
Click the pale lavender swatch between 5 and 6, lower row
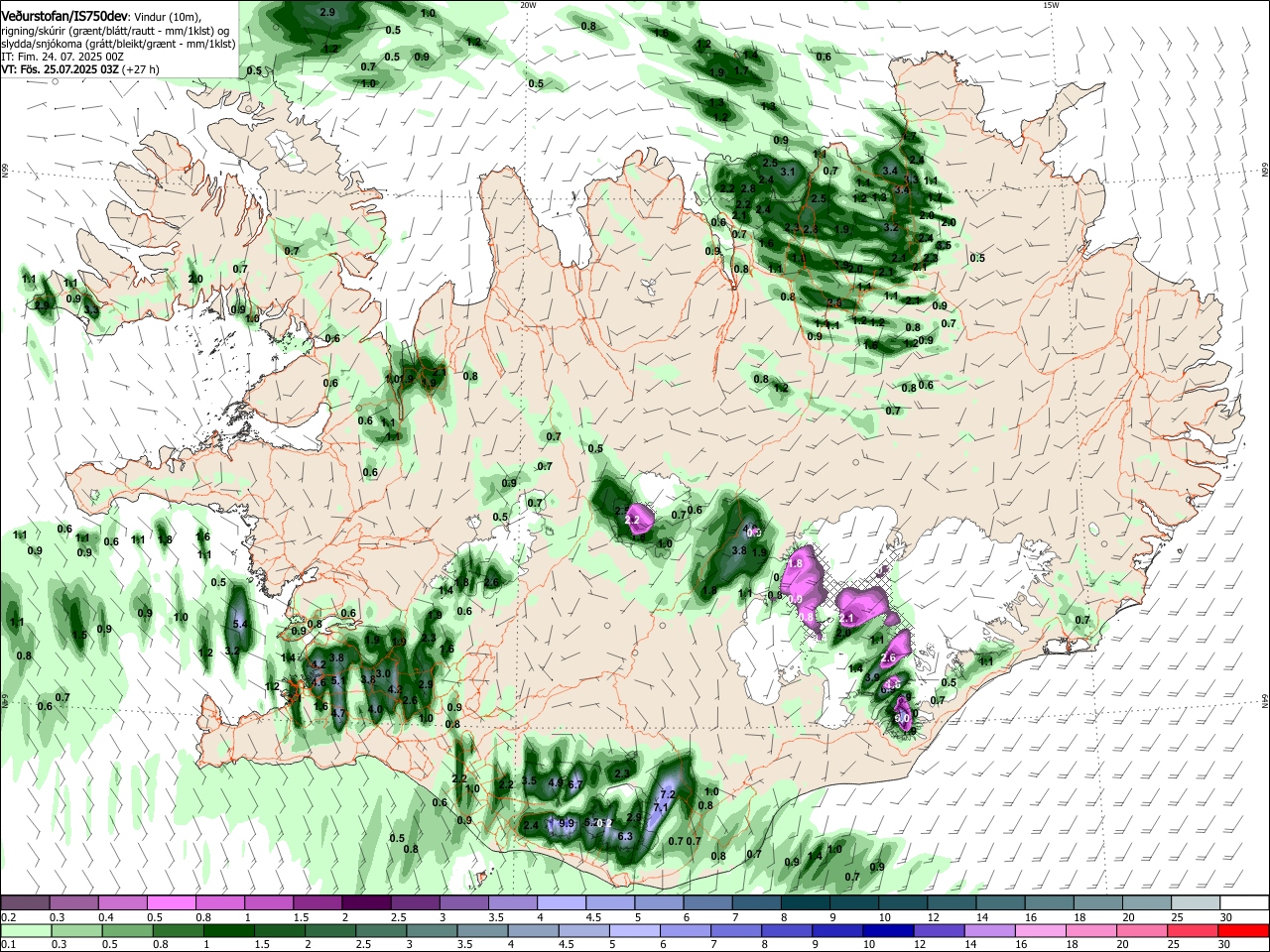point(634,930)
